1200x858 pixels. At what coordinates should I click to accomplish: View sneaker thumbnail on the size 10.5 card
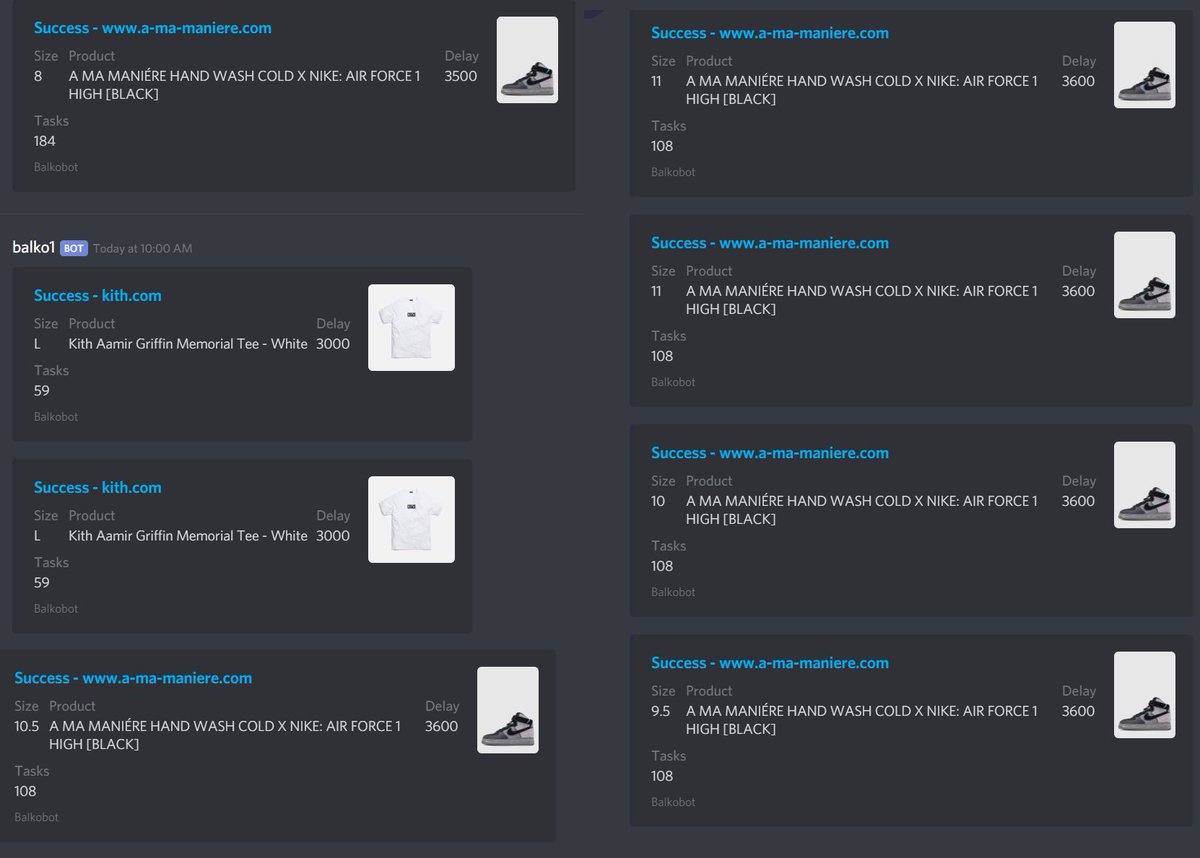click(x=508, y=710)
